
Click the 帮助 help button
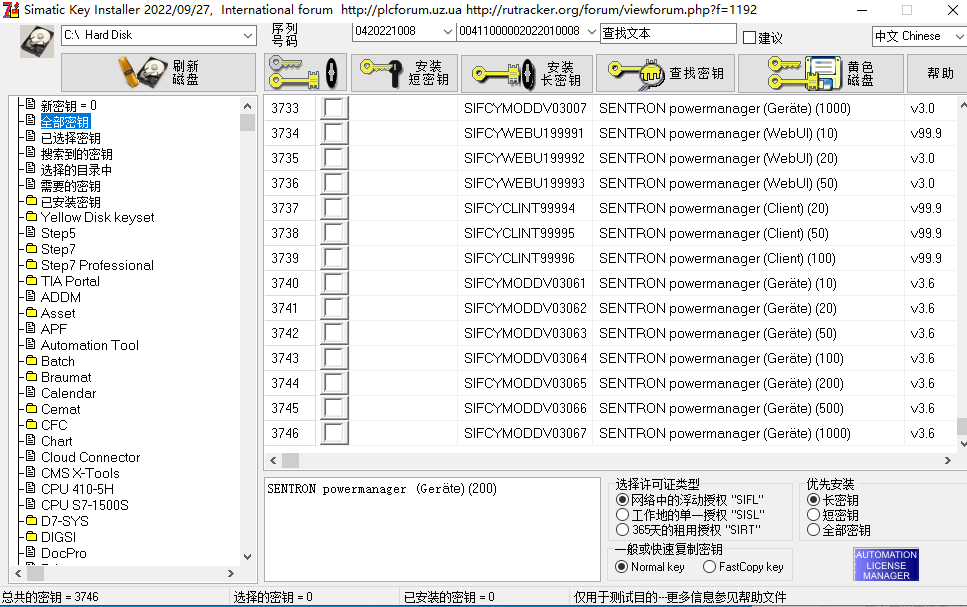pyautogui.click(x=939, y=73)
